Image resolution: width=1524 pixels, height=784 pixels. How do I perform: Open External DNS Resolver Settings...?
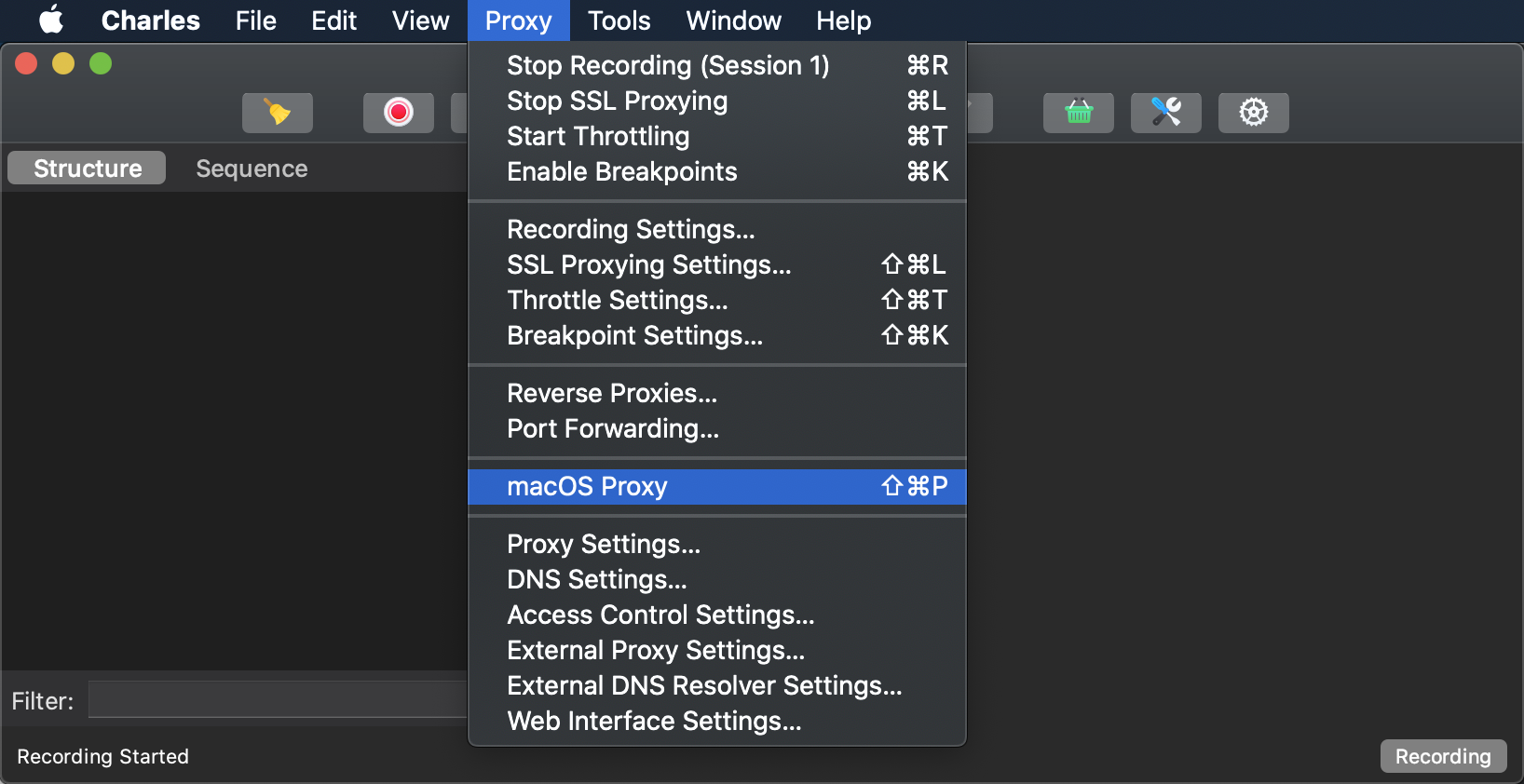pos(717,685)
